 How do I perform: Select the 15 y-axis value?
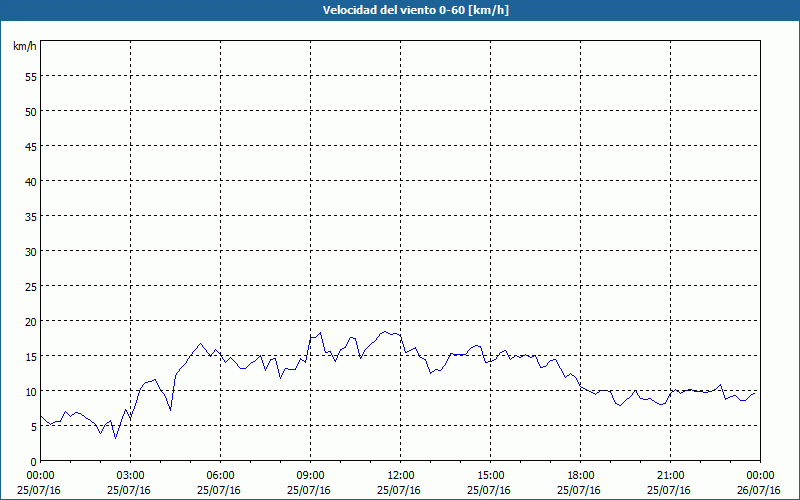31,357
